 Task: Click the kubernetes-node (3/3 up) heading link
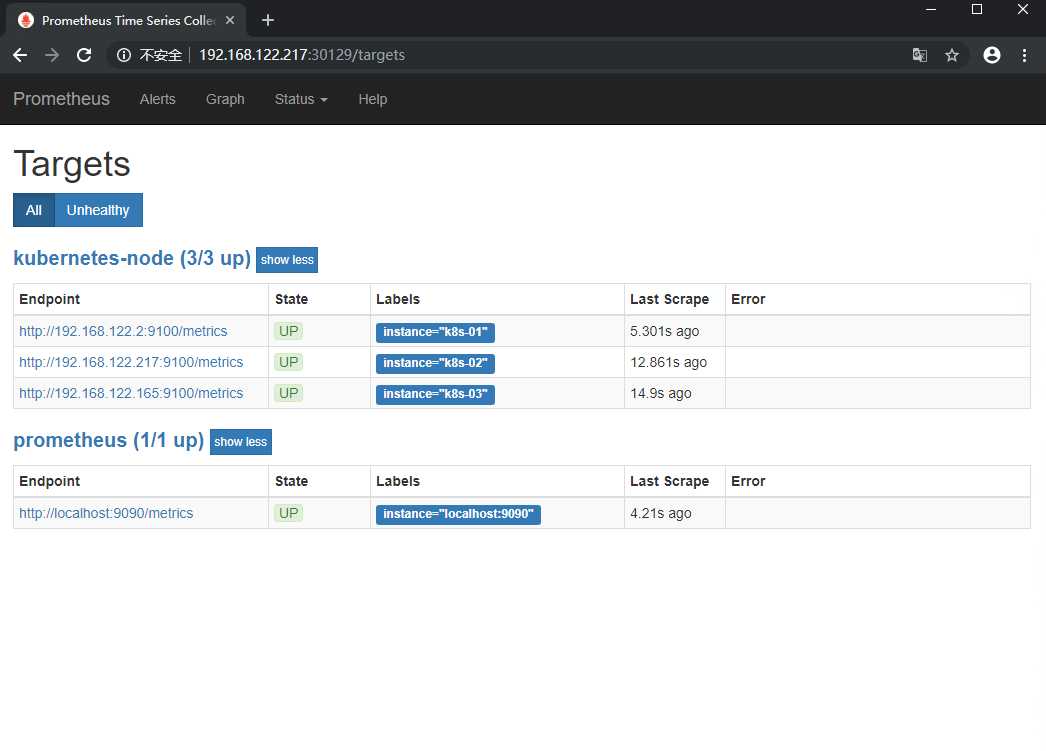click(x=132, y=258)
